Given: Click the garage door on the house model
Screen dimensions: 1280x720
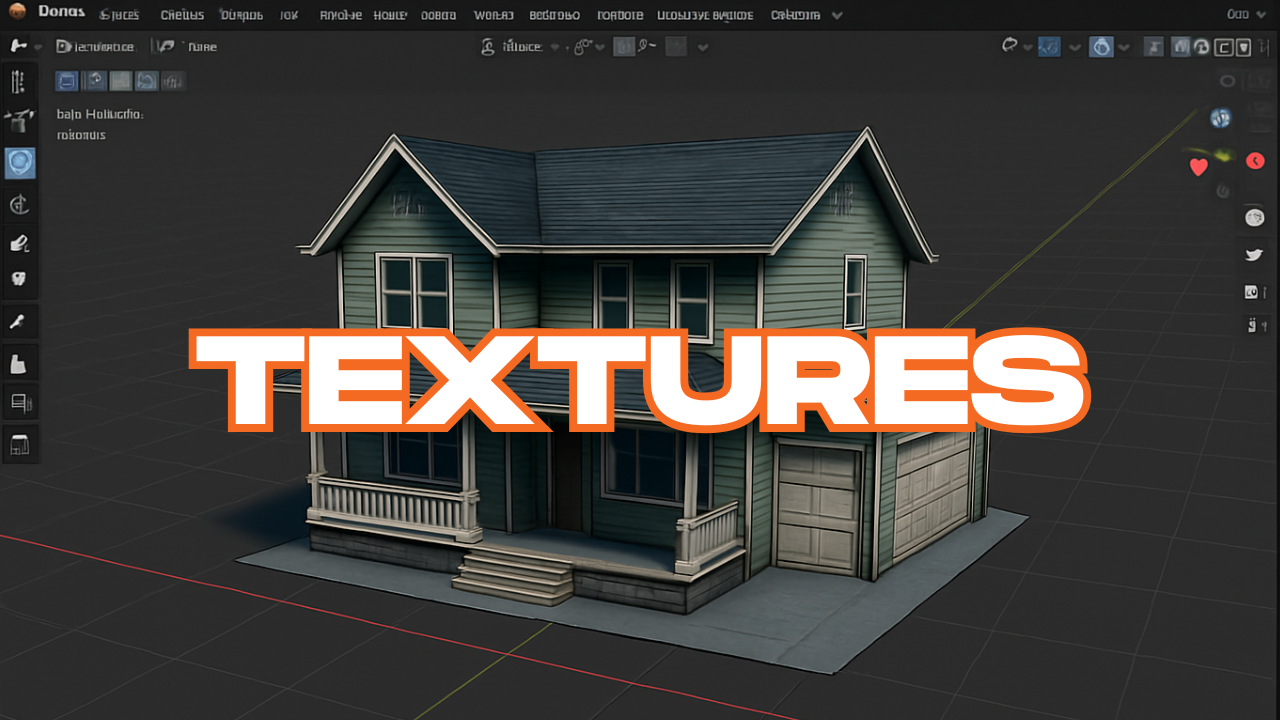Looking at the screenshot, I should [819, 508].
